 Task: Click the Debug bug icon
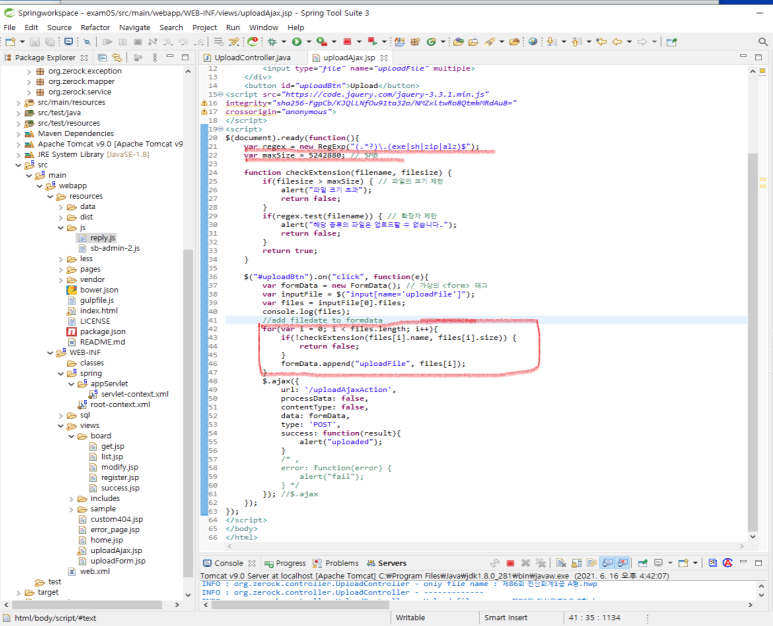(x=272, y=42)
